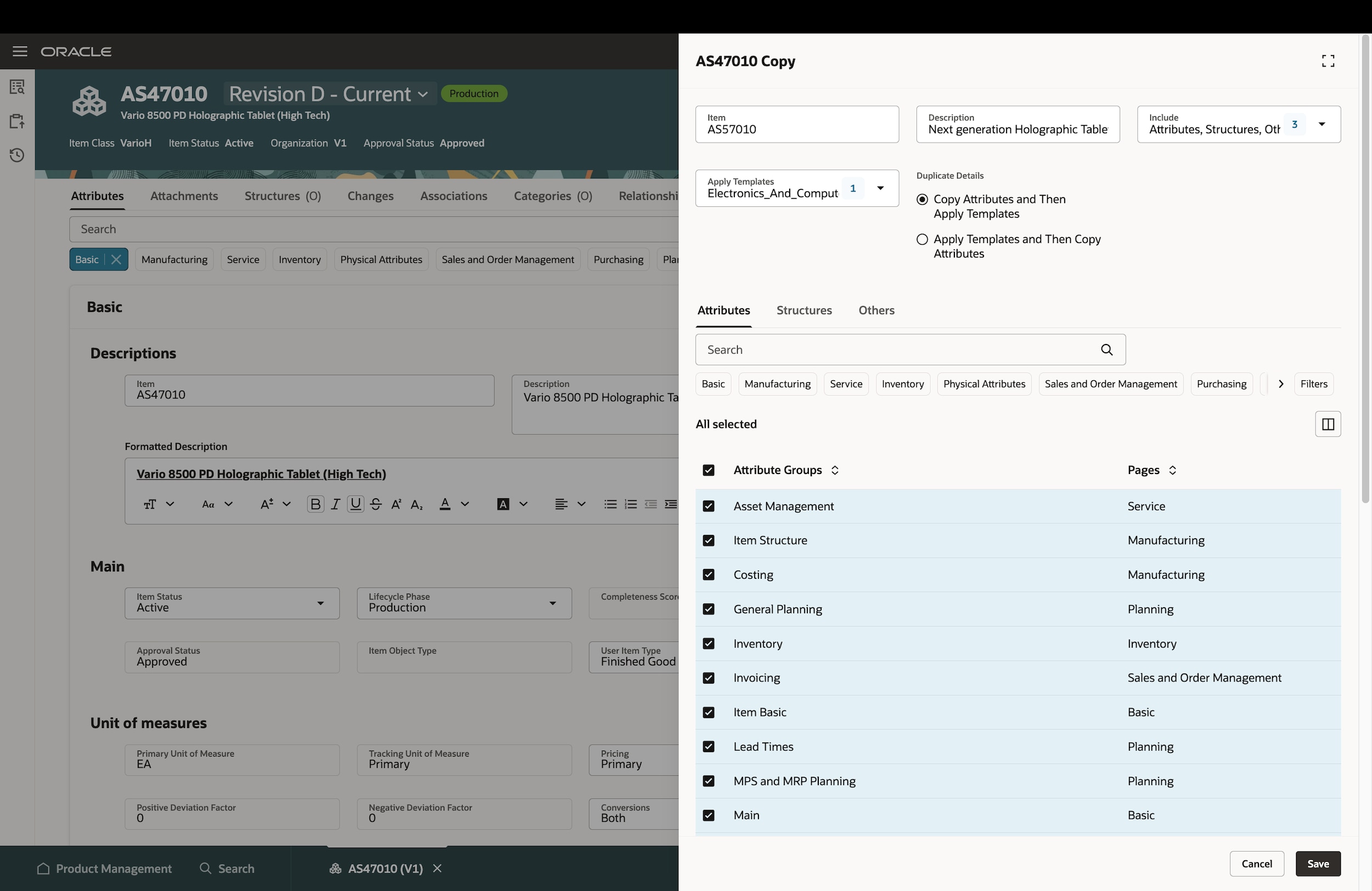The height and width of the screenshot is (891, 1372).
Task: Click the Save button
Action: (x=1317, y=864)
